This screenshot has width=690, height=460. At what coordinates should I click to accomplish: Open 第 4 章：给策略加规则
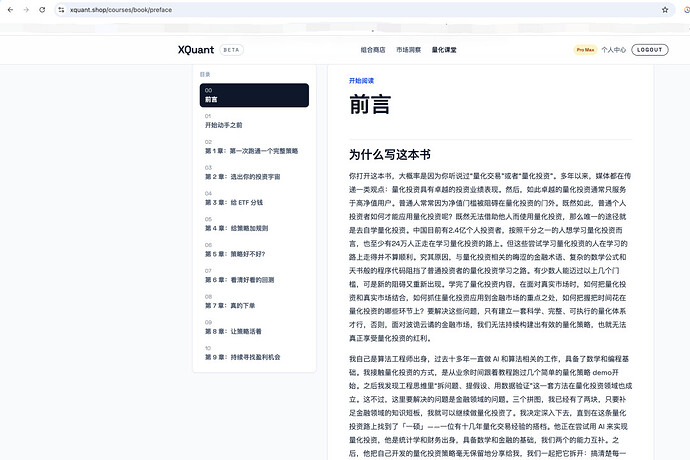coord(254,224)
